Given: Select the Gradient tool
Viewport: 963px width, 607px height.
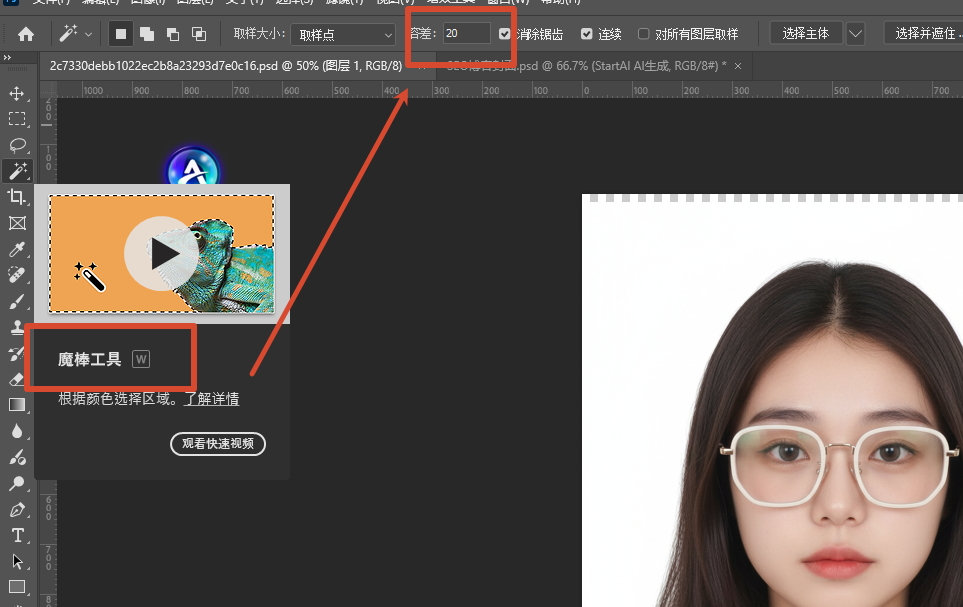Looking at the screenshot, I should [17, 405].
